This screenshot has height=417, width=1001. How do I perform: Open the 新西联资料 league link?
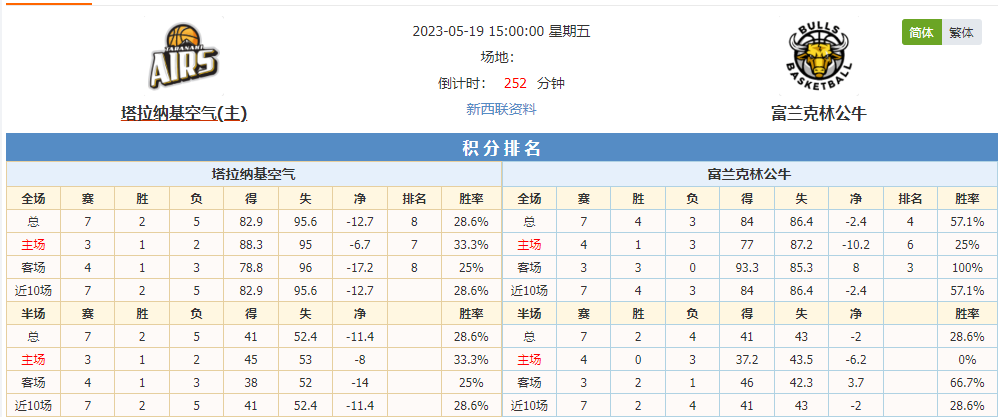tap(501, 109)
